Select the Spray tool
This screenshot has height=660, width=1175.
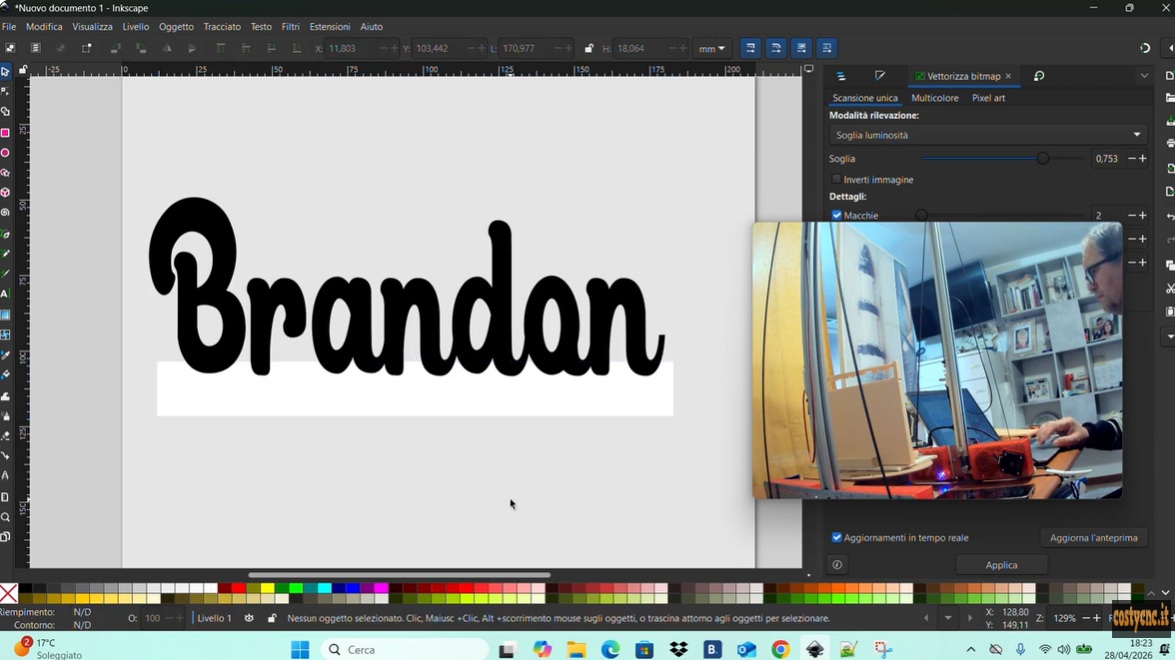point(5,416)
